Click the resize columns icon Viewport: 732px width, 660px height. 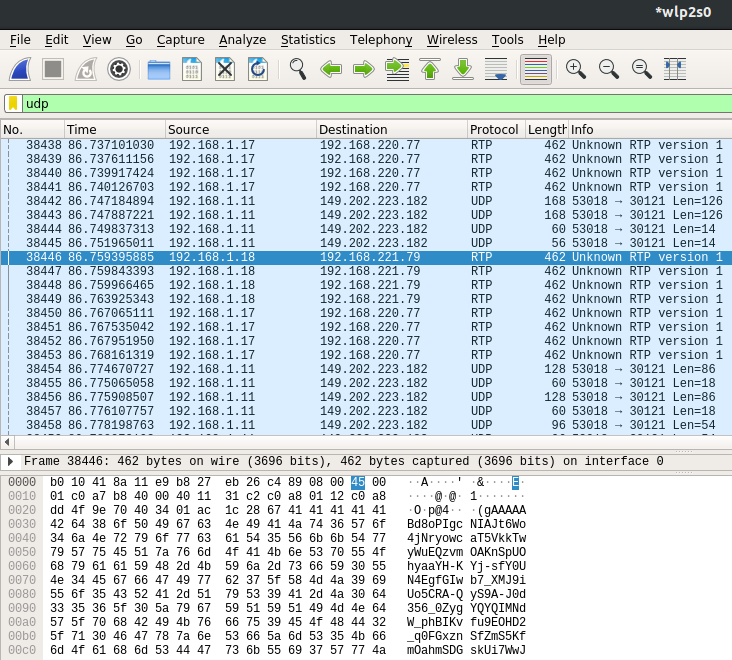[x=675, y=69]
